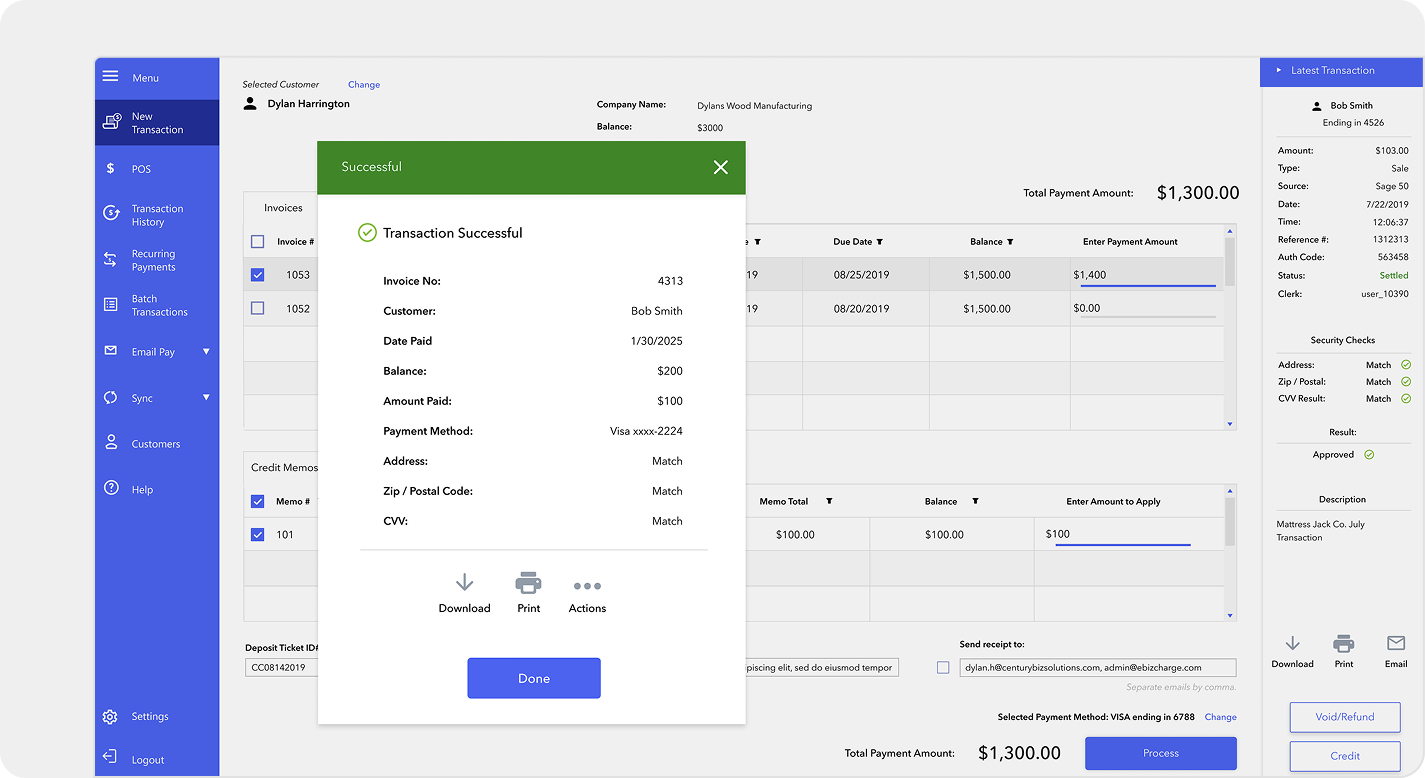Click the Visa xxxx-2224 payment method text
The width and height of the screenshot is (1425, 778).
[646, 431]
